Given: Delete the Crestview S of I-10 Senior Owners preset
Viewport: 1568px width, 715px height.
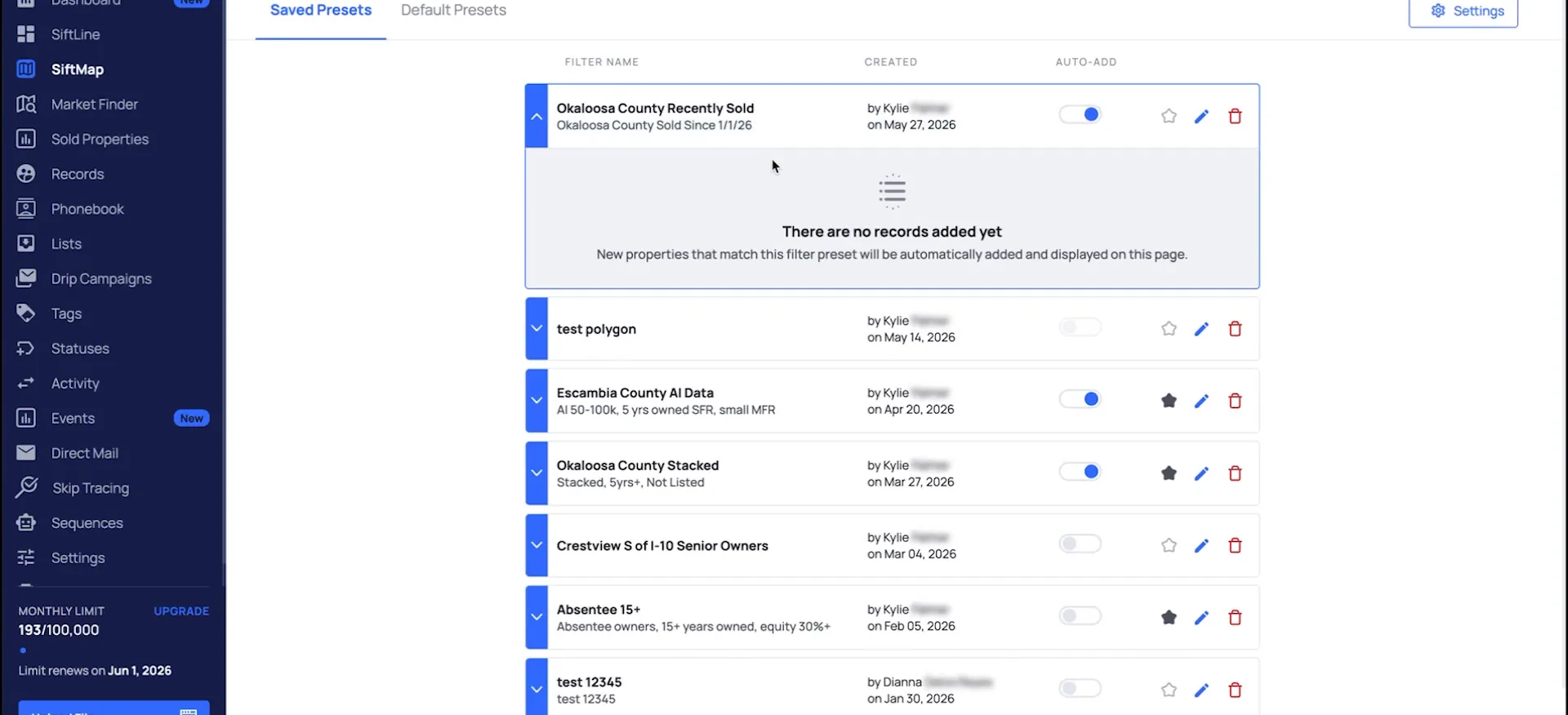Looking at the screenshot, I should (1235, 545).
